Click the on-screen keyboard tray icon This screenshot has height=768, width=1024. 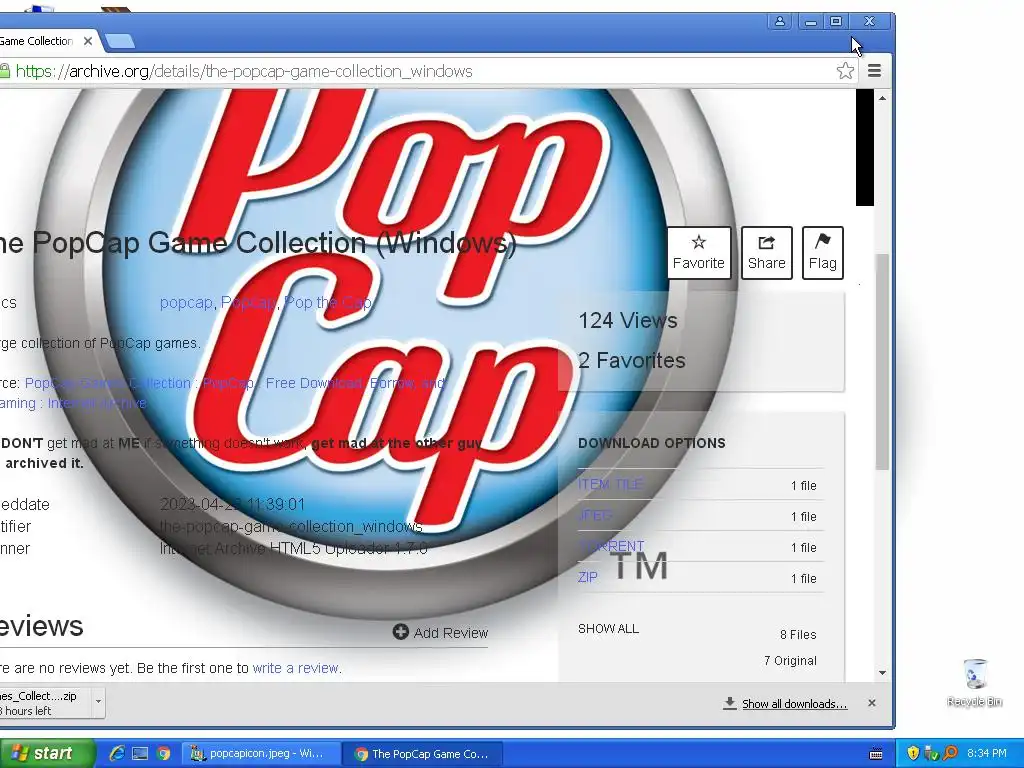(876, 754)
